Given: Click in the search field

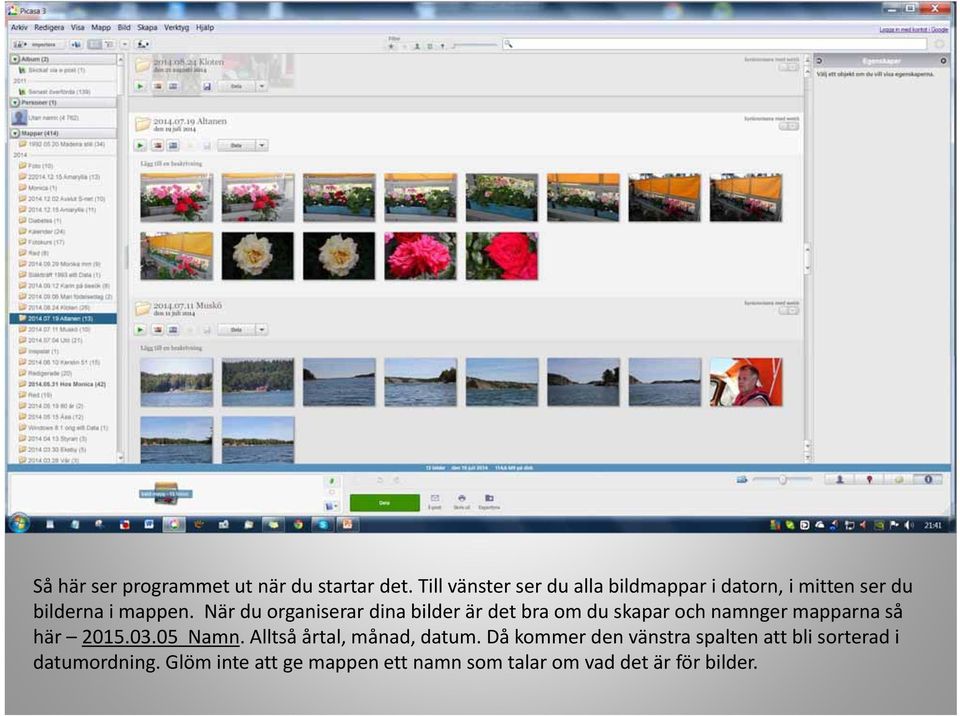Looking at the screenshot, I should coord(714,44).
